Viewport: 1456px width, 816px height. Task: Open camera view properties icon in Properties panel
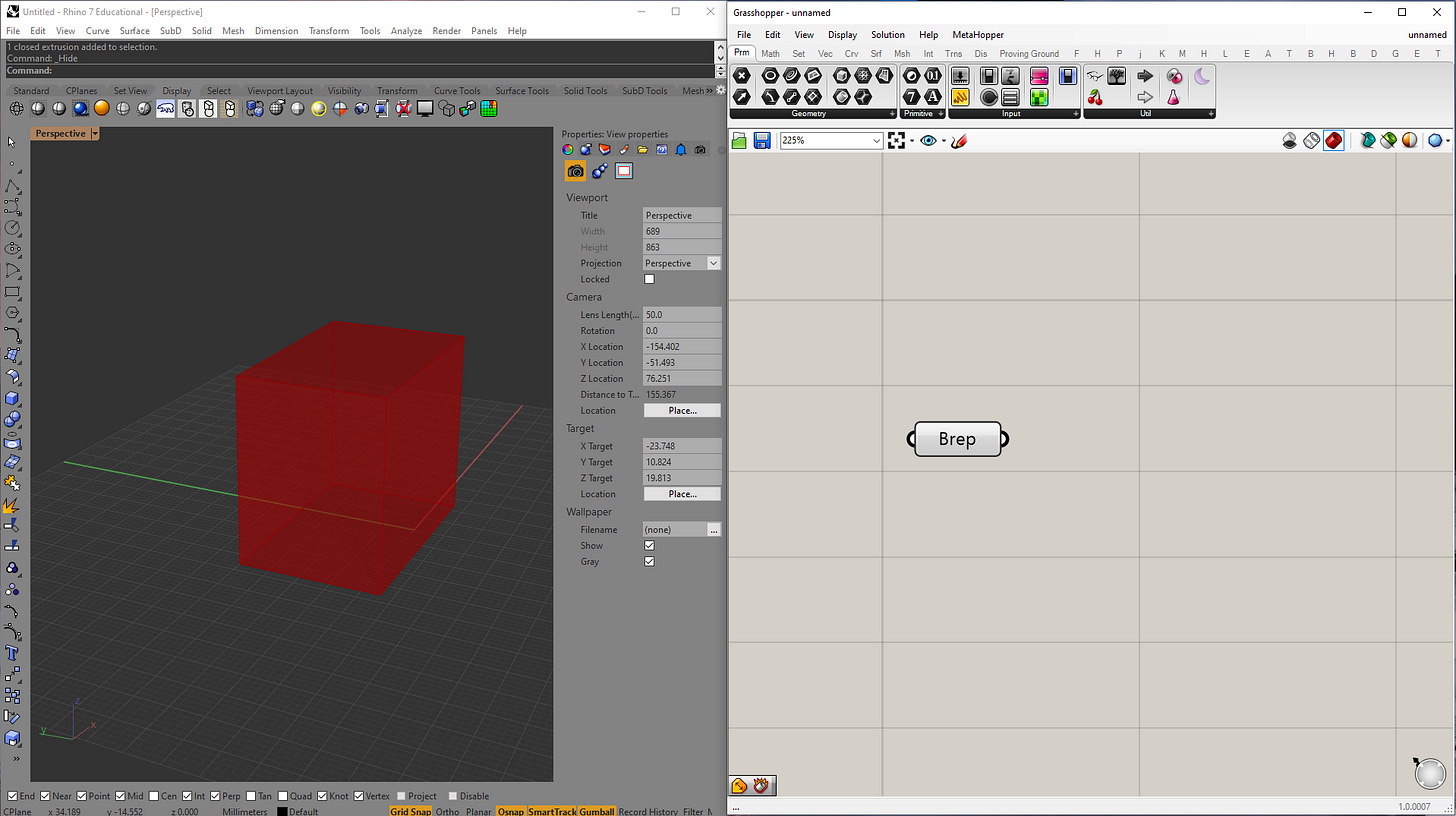click(576, 171)
